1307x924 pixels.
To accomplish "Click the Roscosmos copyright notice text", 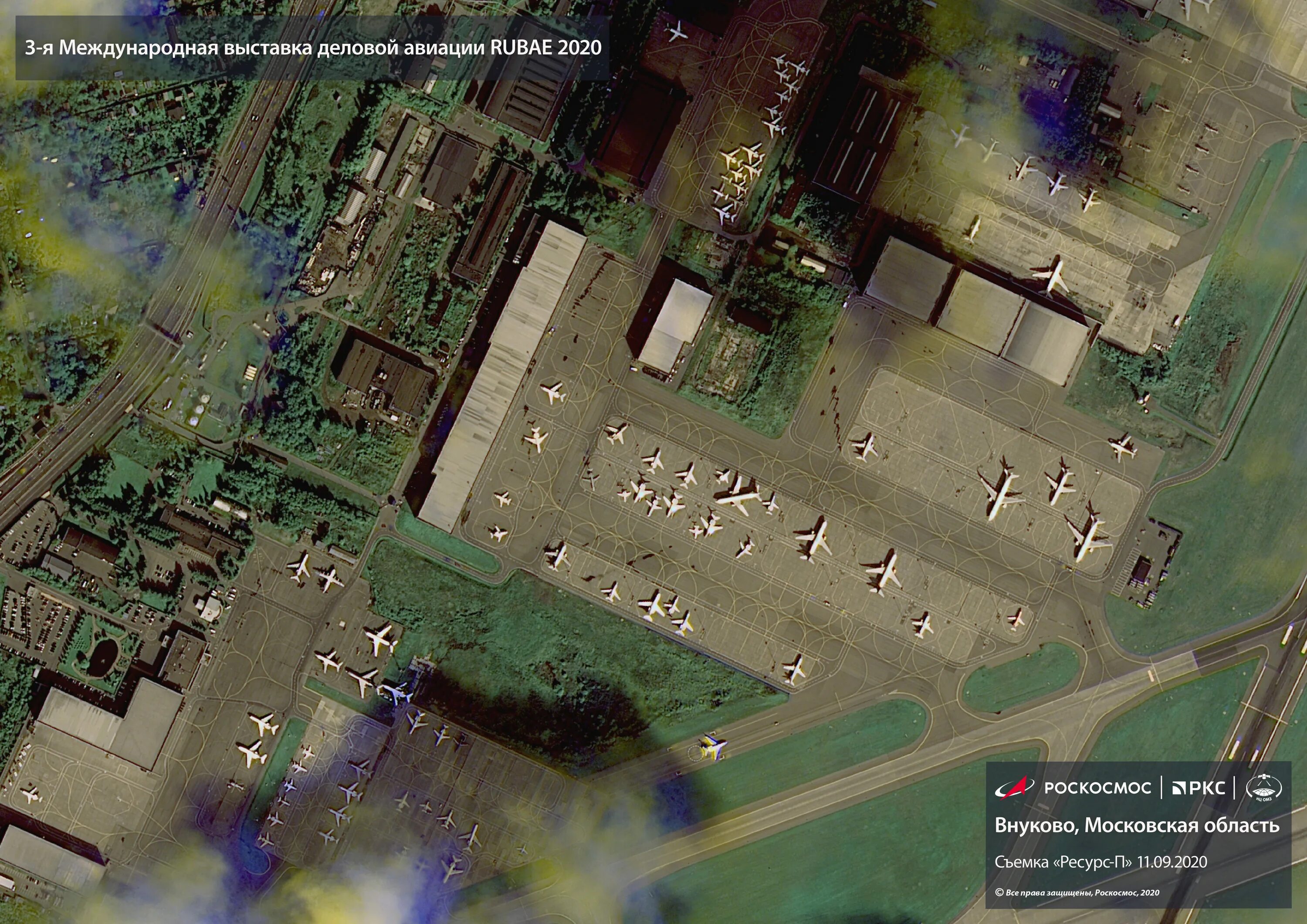I will pos(1077,892).
